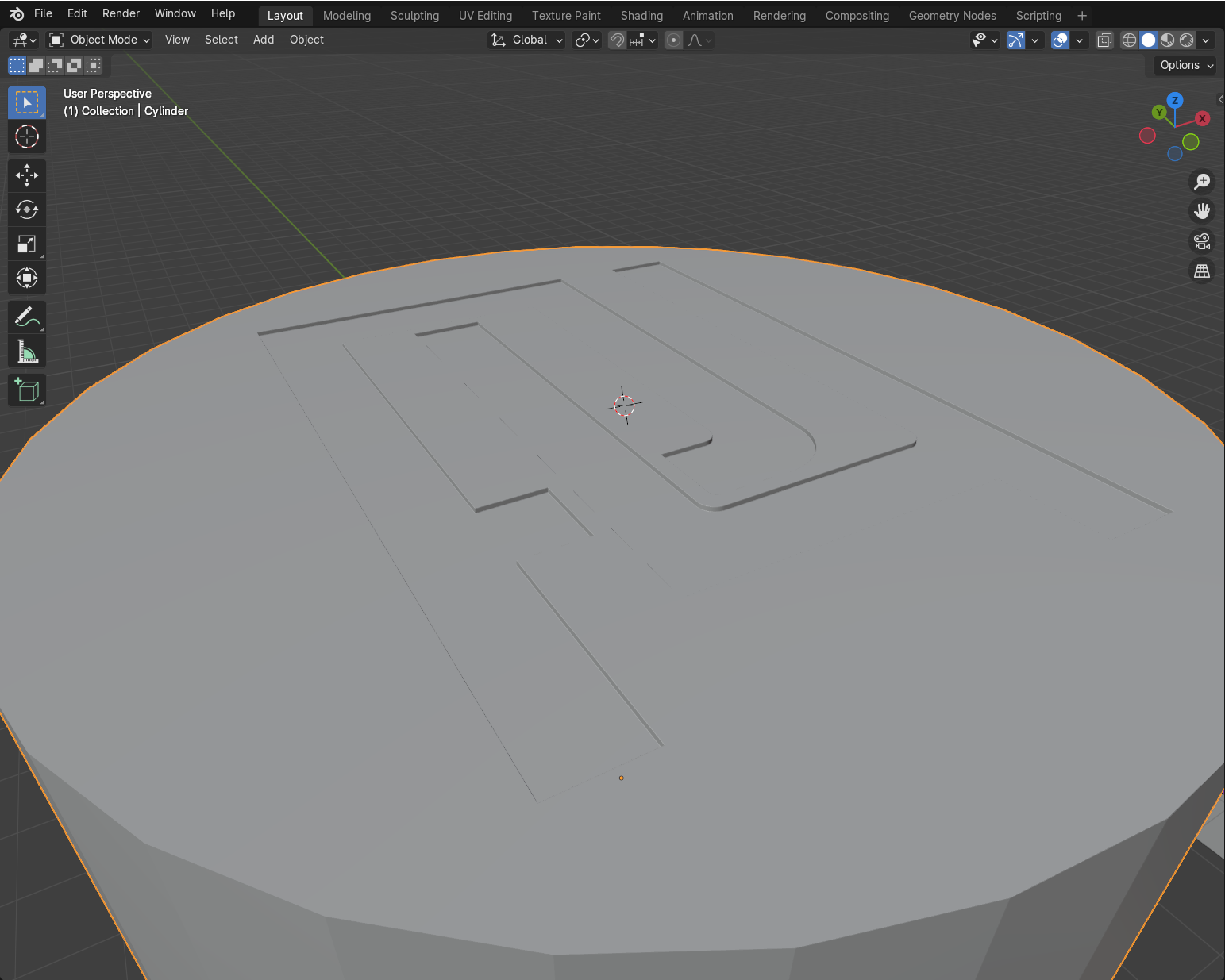Open the Help menu
The height and width of the screenshot is (980, 1225).
click(223, 13)
